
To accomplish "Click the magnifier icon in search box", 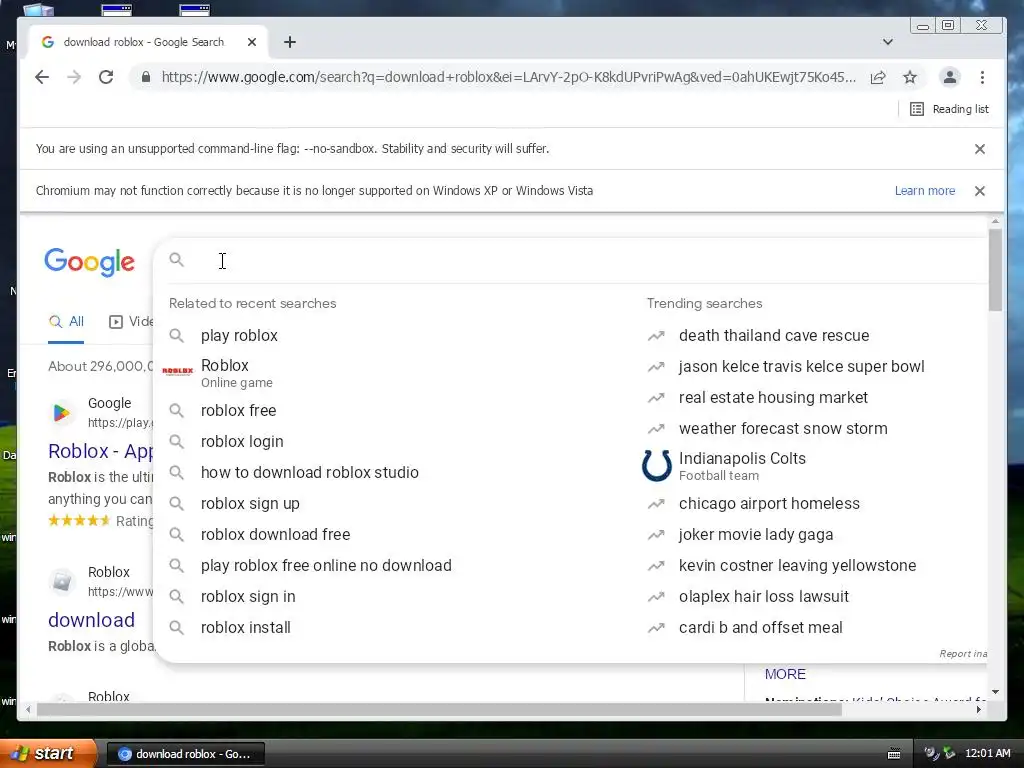I will coord(176,260).
